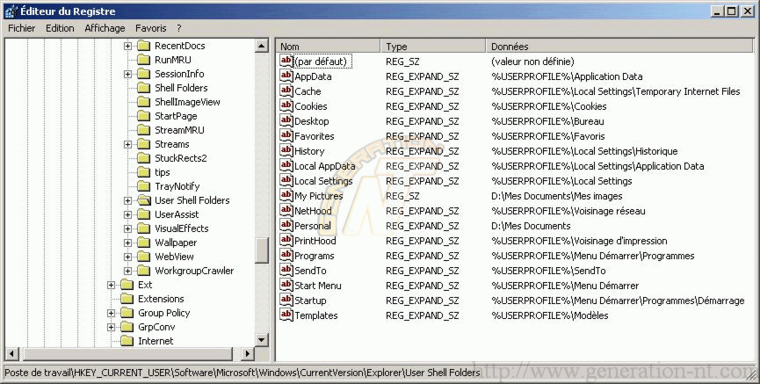Click the Start Menu value icon
The image size is (760, 384).
286,286
